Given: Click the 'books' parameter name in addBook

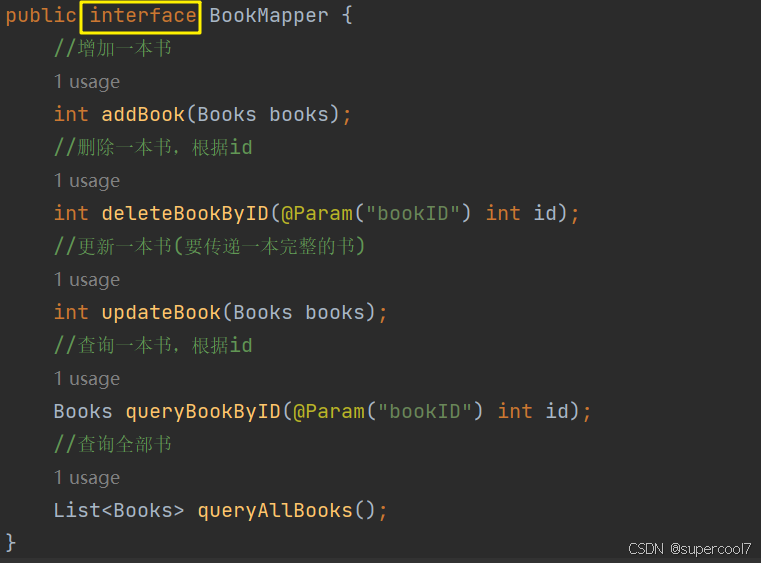Looking at the screenshot, I should (299, 115).
